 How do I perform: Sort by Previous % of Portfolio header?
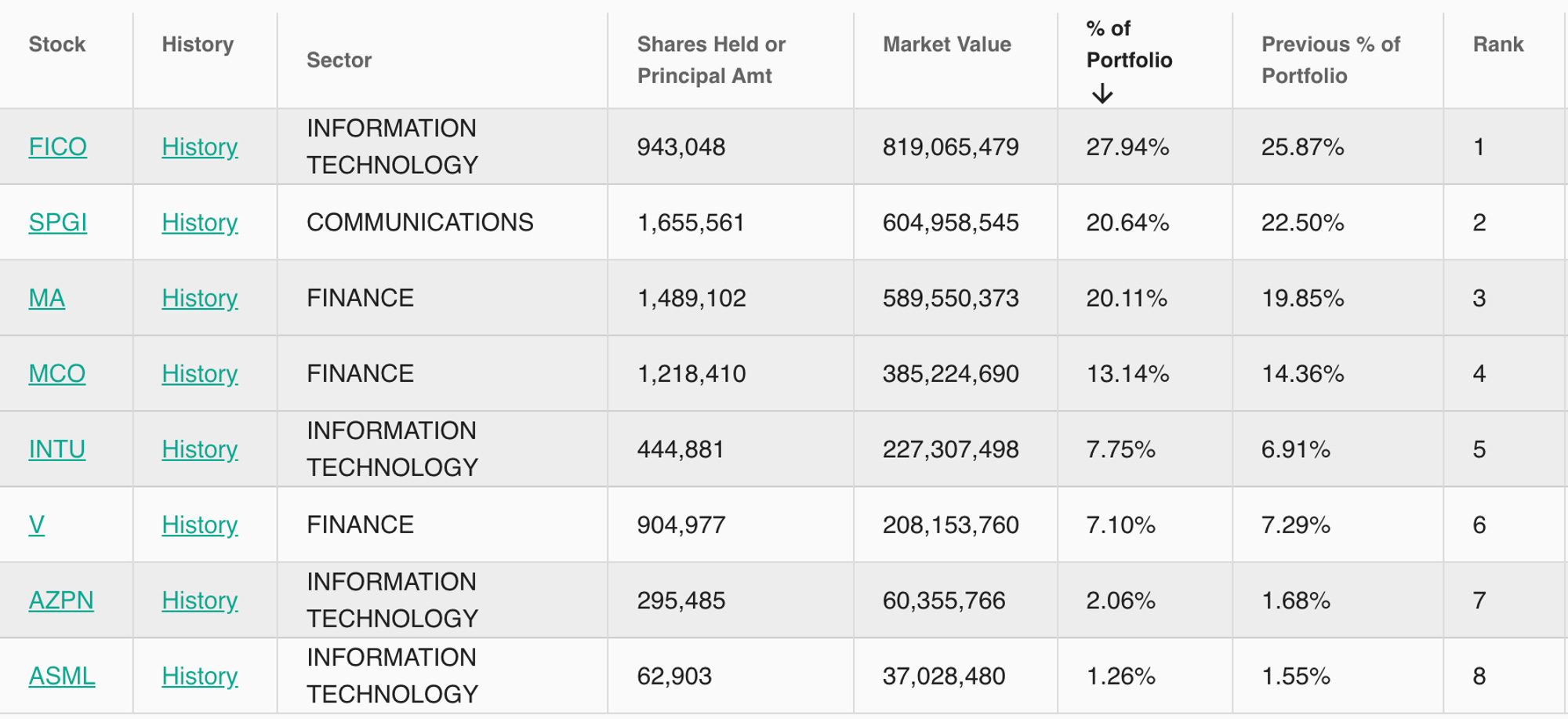point(1330,60)
